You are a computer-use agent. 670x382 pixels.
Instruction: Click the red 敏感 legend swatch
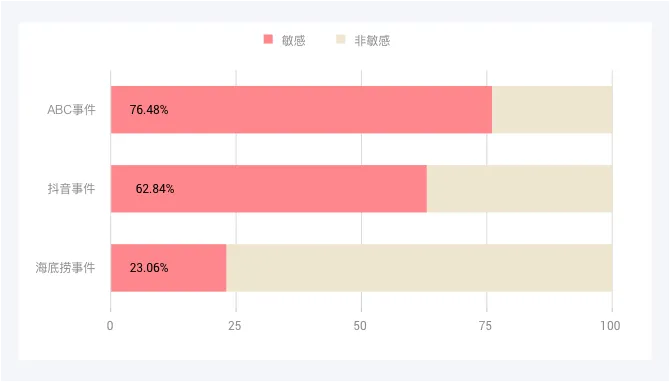click(x=268, y=39)
